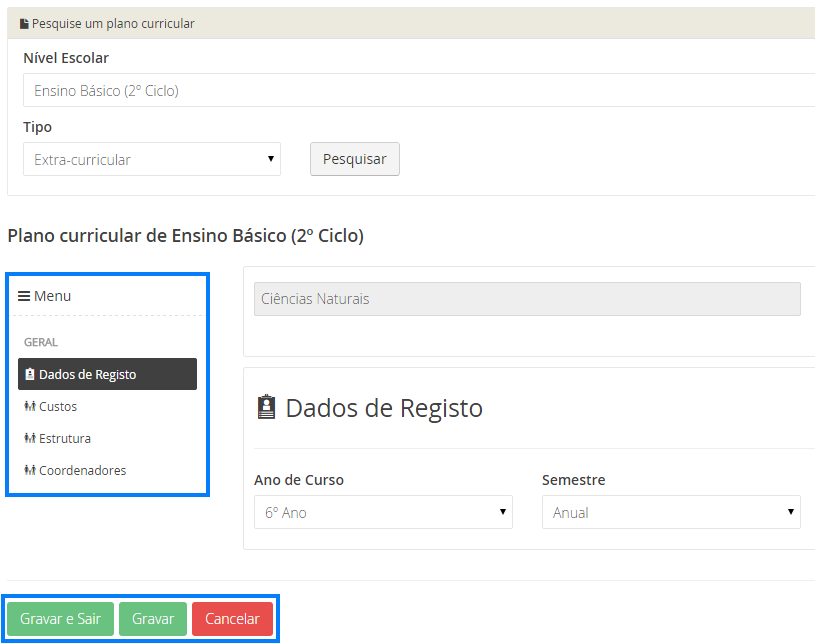Select the Dados de Registo text in sidebar
Image resolution: width=815 pixels, height=644 pixels.
point(88,375)
